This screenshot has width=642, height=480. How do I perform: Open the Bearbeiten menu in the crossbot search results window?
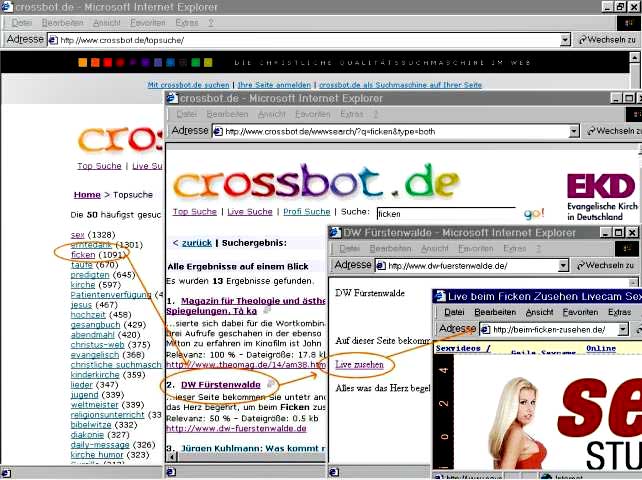point(227,114)
